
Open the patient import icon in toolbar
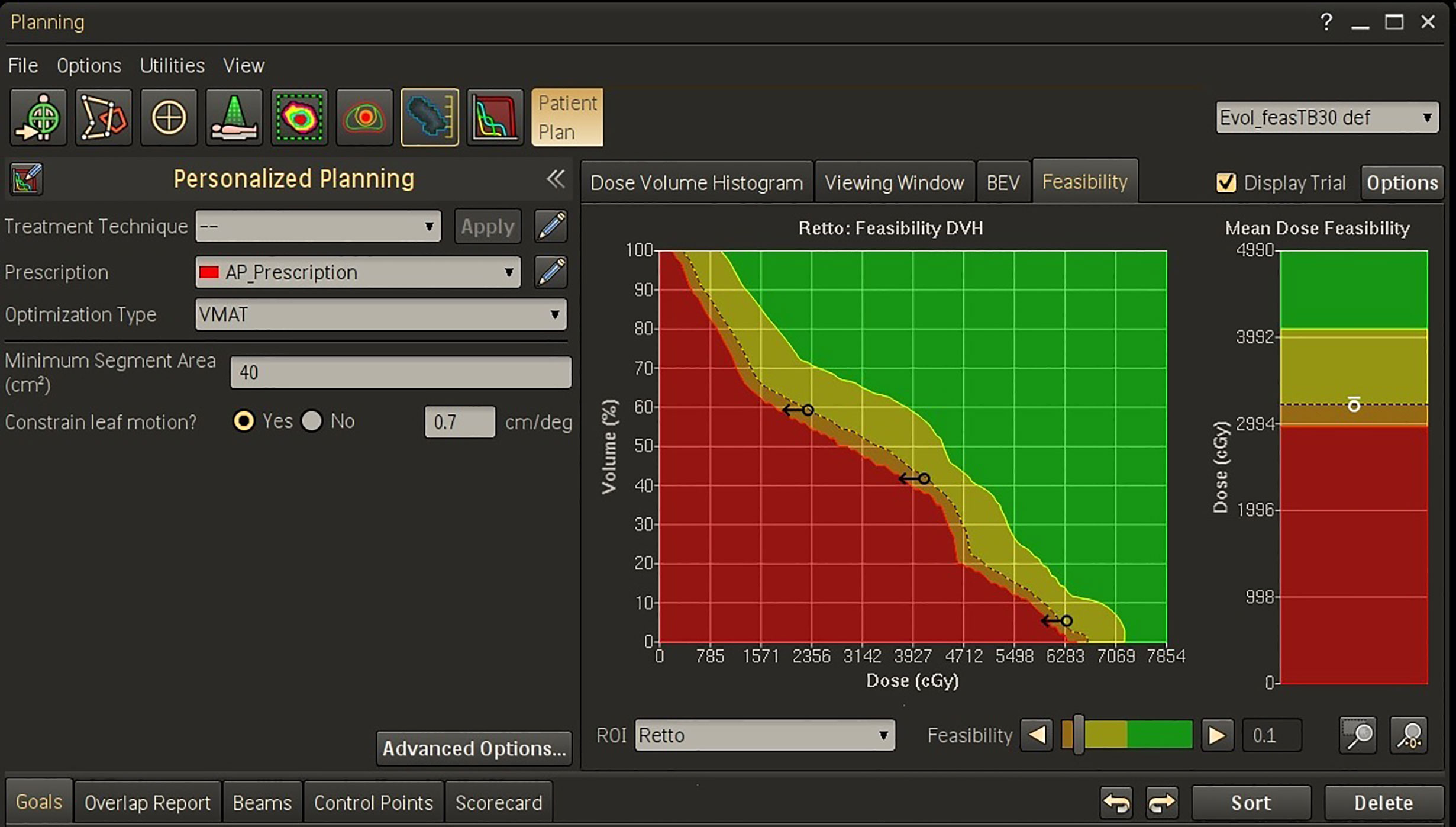tap(38, 117)
